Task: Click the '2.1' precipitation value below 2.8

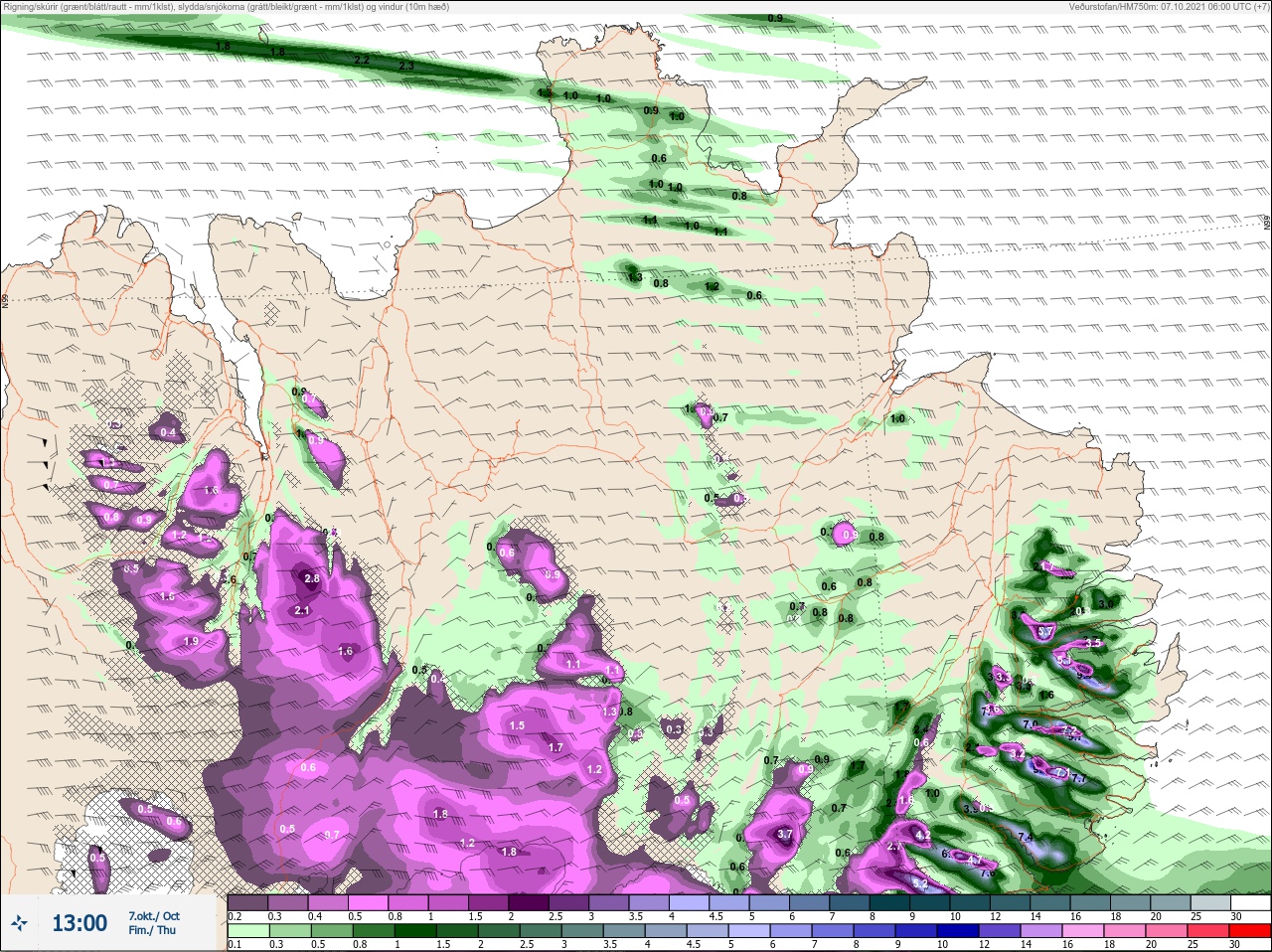Action: pyautogui.click(x=302, y=610)
